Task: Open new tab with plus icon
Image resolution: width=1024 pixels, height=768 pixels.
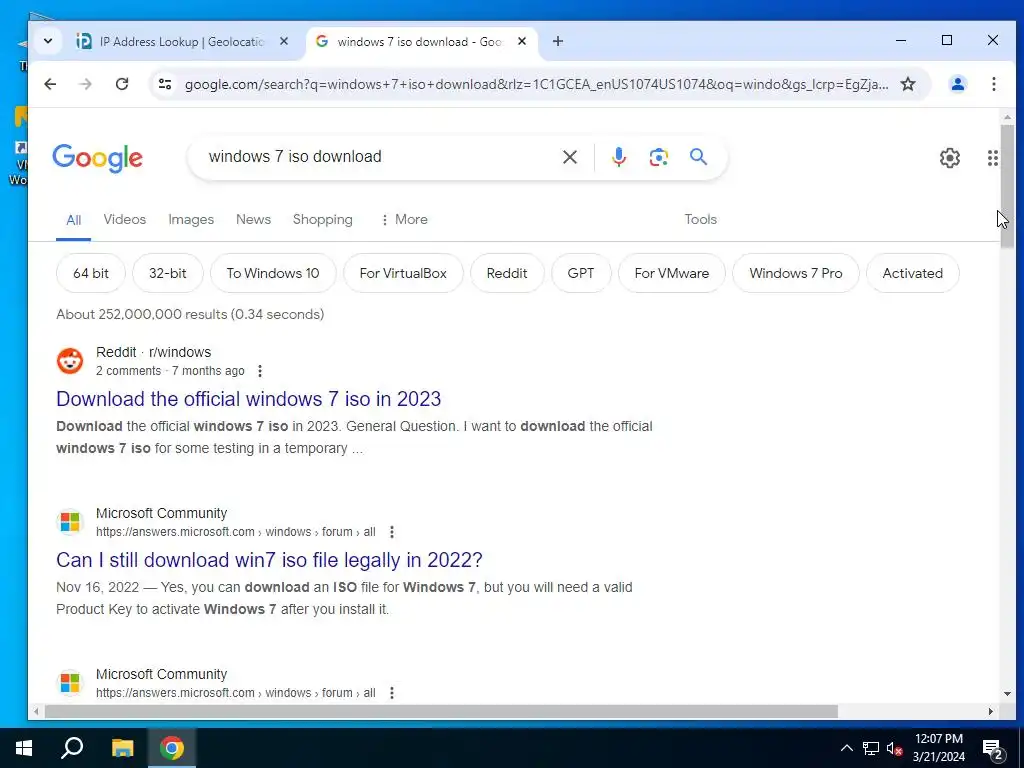Action: [558, 41]
